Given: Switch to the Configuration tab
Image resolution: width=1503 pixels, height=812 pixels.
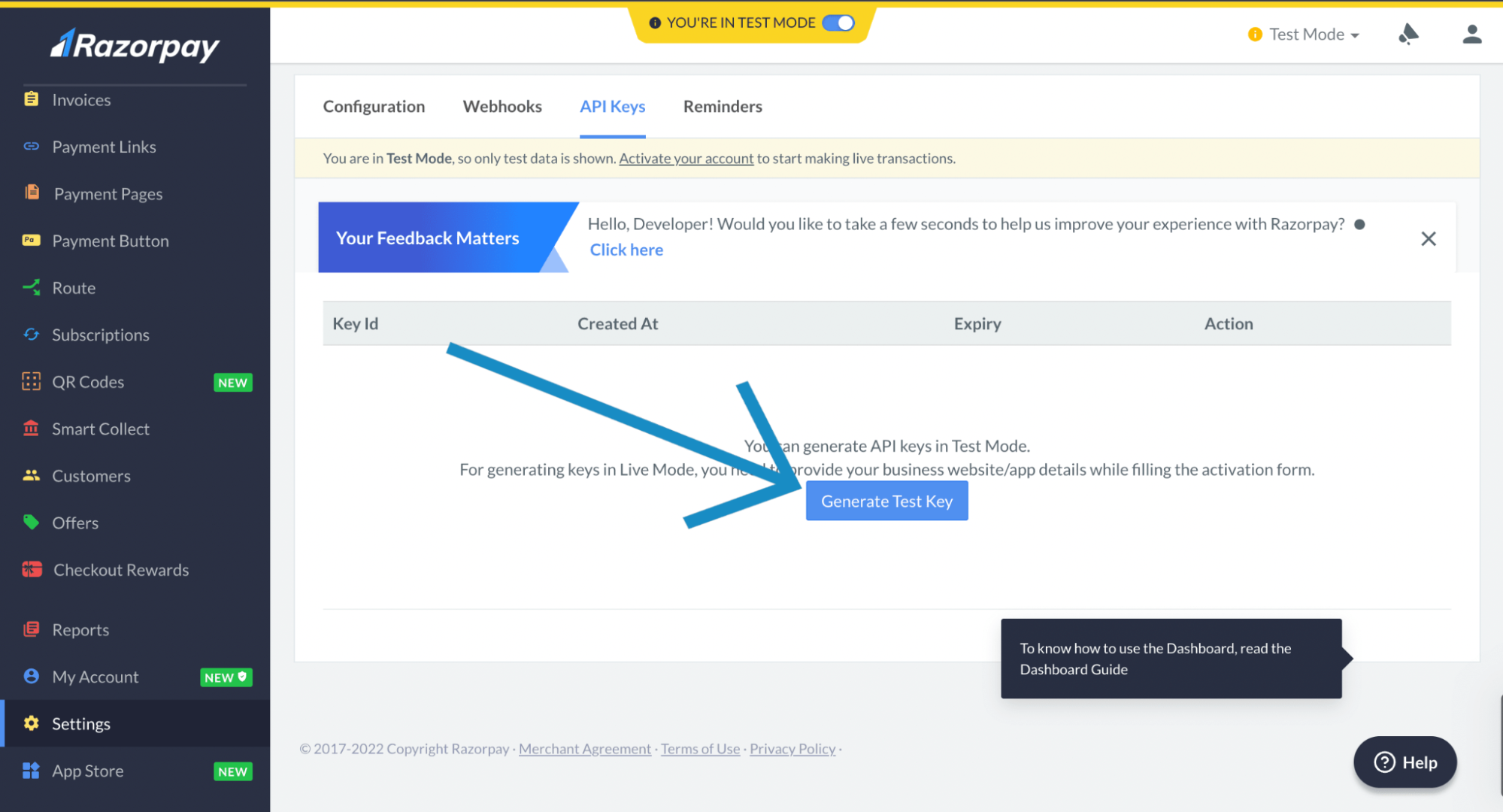Looking at the screenshot, I should tap(374, 106).
